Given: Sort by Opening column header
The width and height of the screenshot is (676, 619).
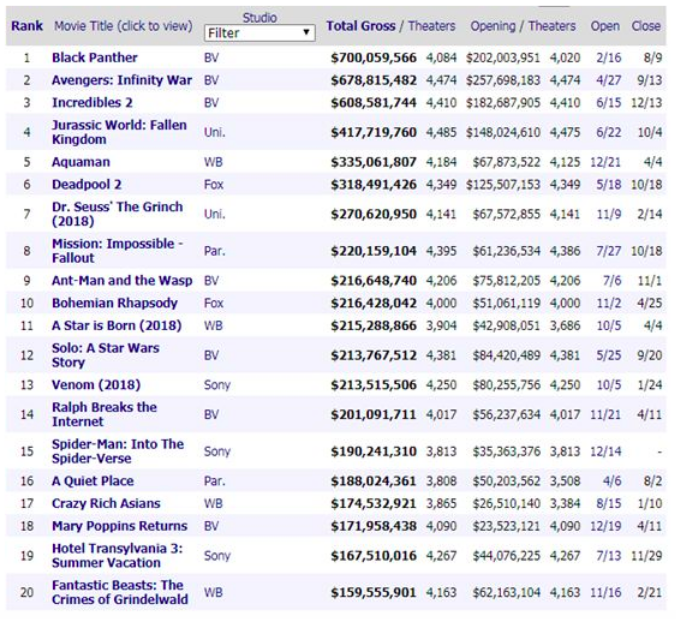Looking at the screenshot, I should (493, 26).
